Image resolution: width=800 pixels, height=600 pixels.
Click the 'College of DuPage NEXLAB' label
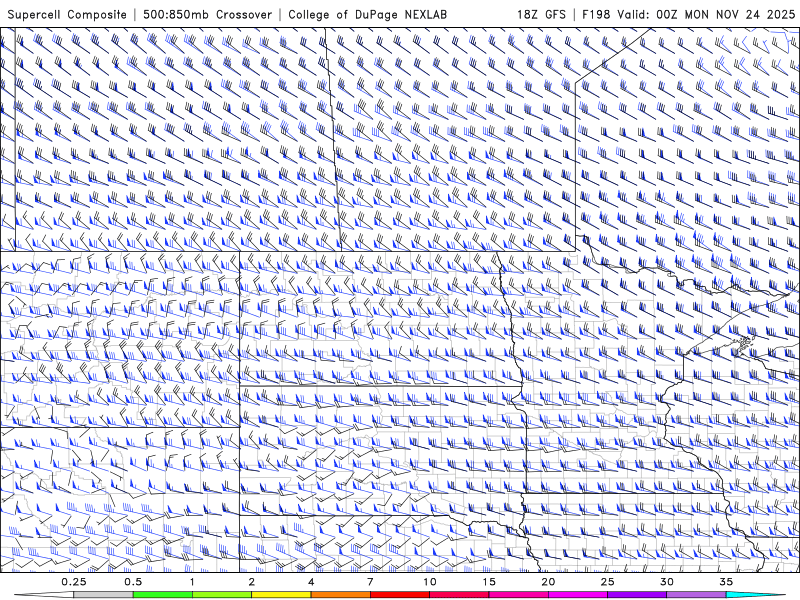tap(367, 14)
